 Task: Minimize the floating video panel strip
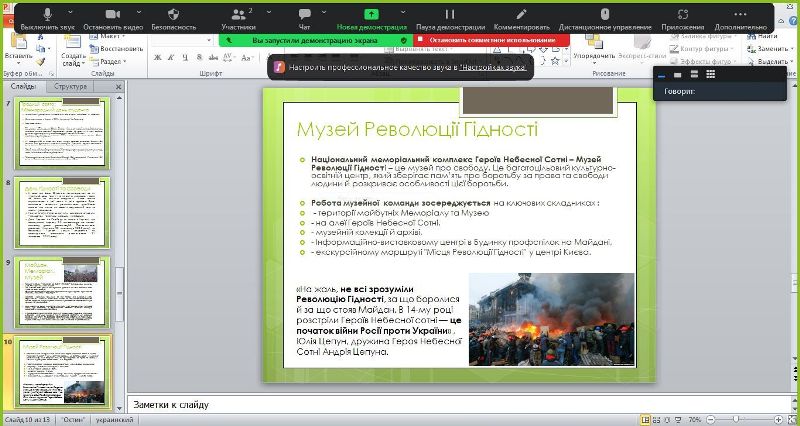[660, 74]
